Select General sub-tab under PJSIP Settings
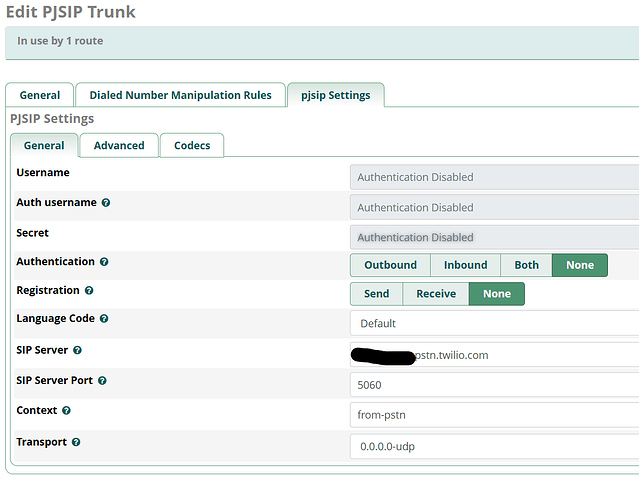Image resolution: width=639 pixels, height=500 pixels. [x=44, y=145]
